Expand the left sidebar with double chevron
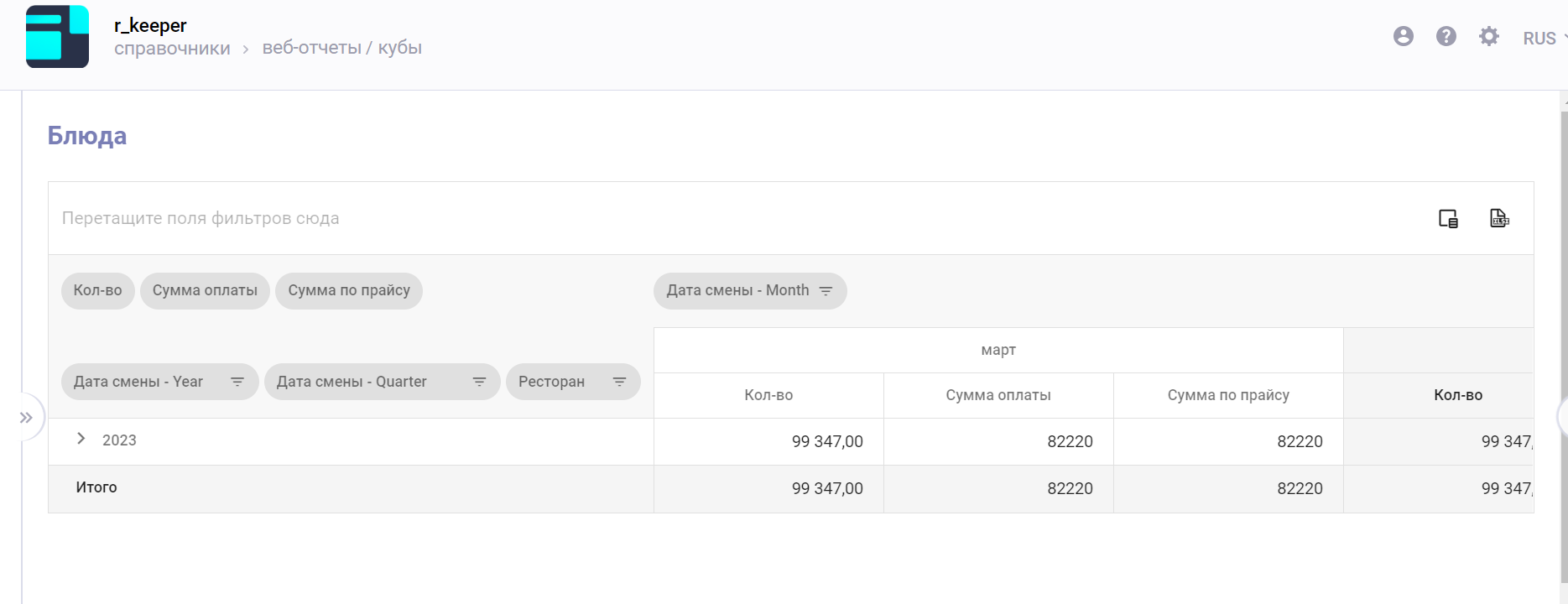The height and width of the screenshot is (604, 1568). 26,417
